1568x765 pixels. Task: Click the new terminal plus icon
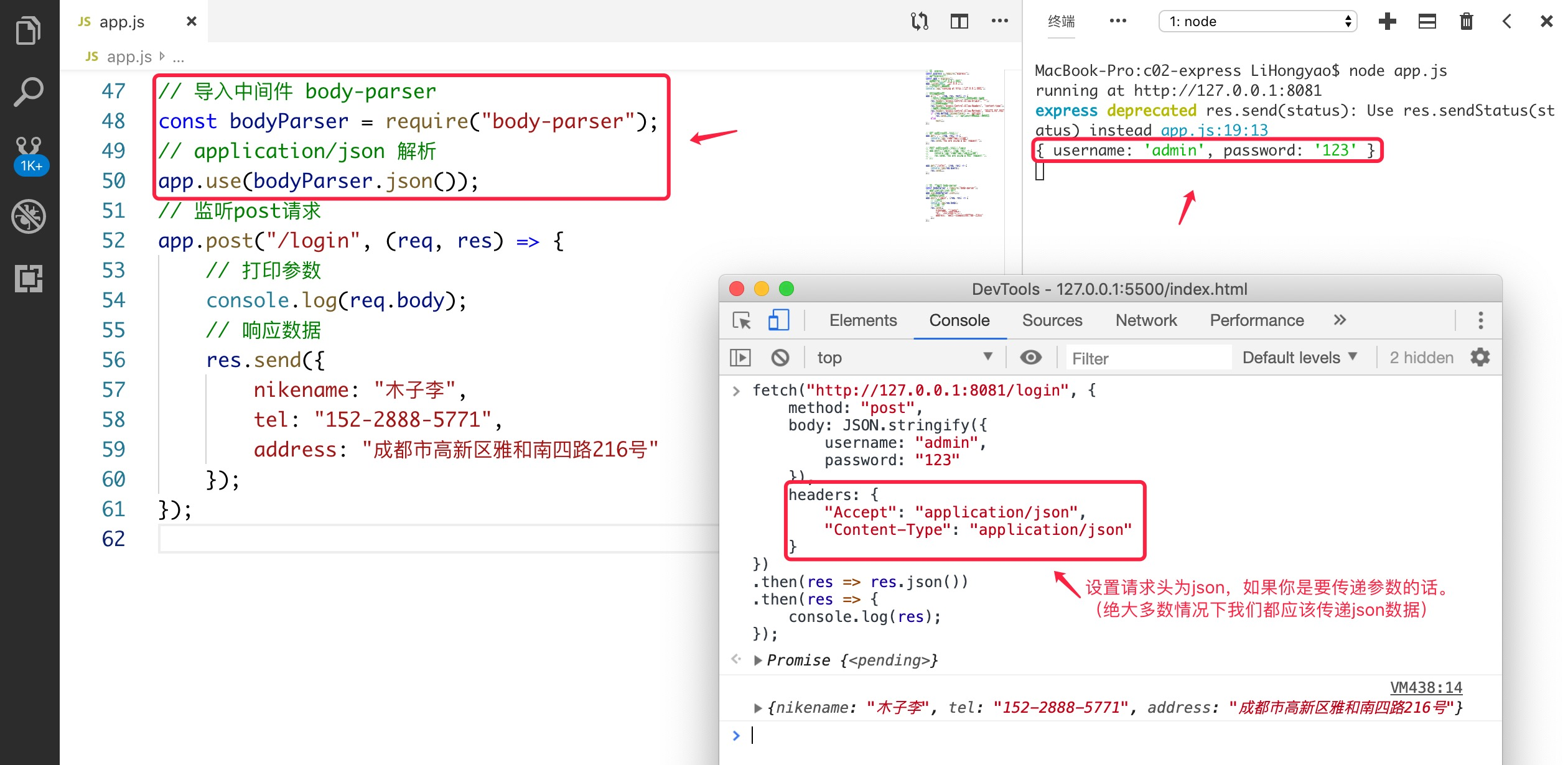coord(1387,22)
